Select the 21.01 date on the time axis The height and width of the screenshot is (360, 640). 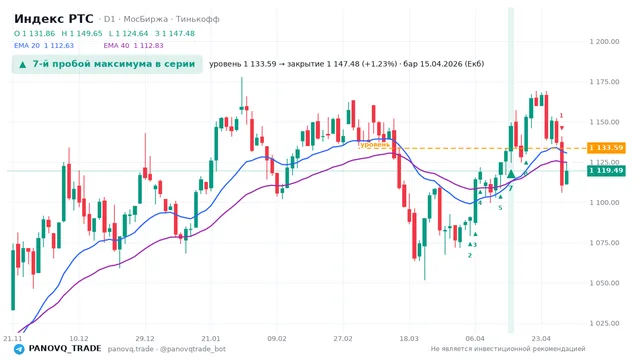click(x=211, y=339)
